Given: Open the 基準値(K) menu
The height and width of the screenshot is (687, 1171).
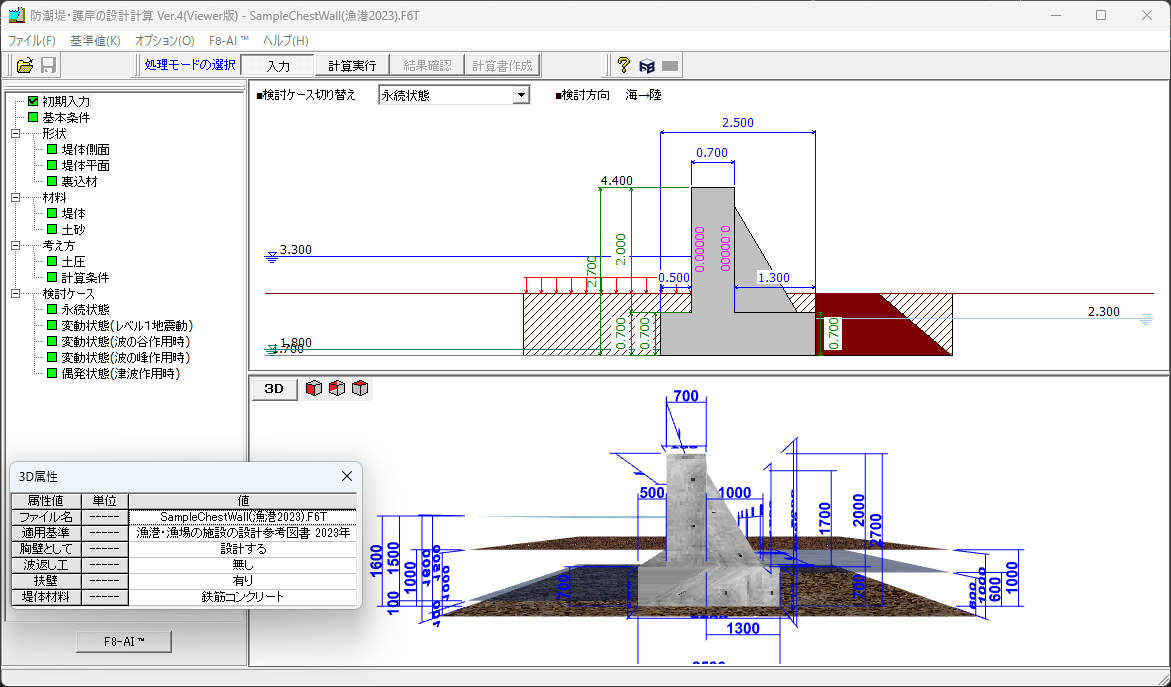Looking at the screenshot, I should (x=95, y=41).
